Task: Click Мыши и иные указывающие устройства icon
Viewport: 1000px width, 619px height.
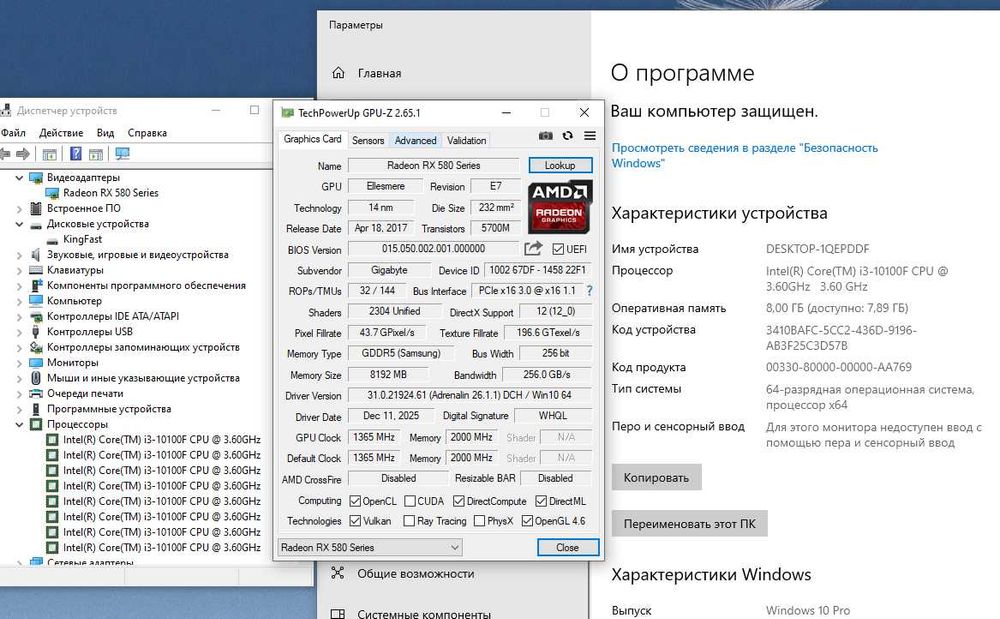Action: [36, 378]
